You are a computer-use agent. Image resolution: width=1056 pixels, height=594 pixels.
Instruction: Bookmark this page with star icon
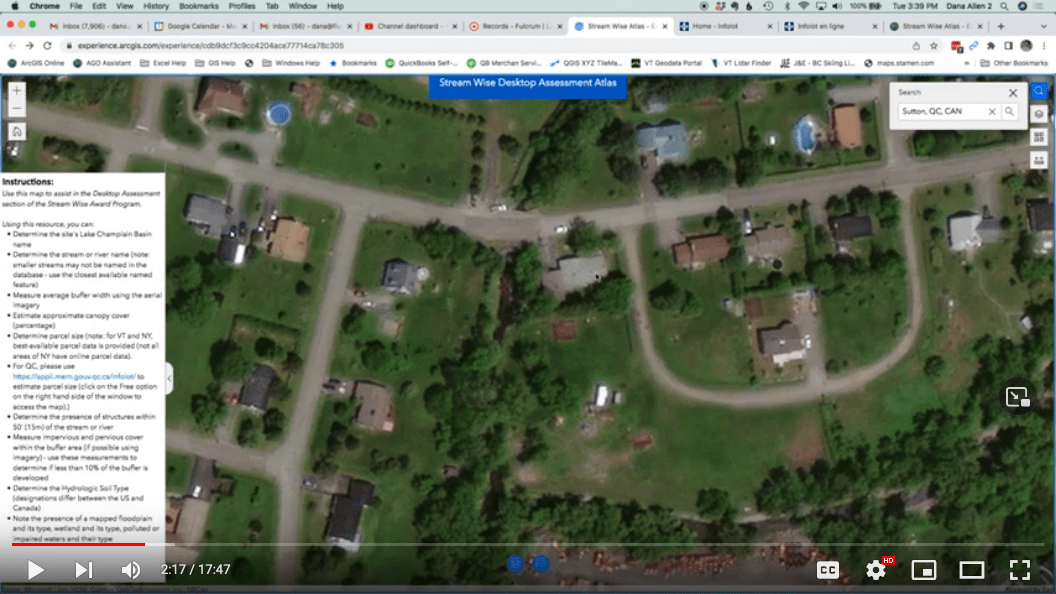coord(933,46)
